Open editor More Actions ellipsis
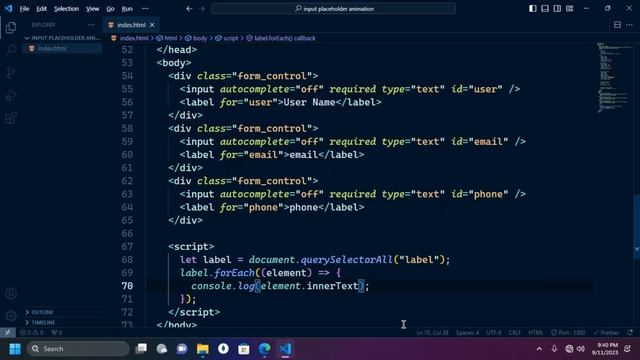This screenshot has height=360, width=640. pos(630,25)
